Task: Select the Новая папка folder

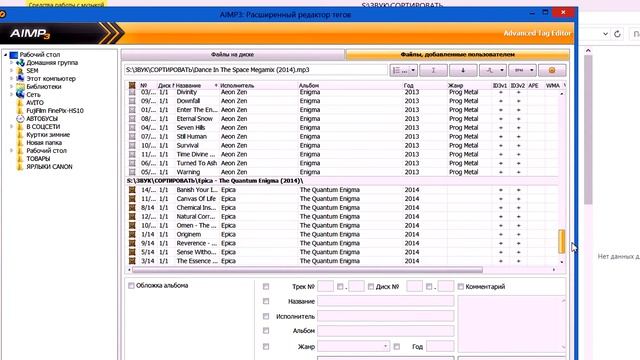Action: (44, 142)
